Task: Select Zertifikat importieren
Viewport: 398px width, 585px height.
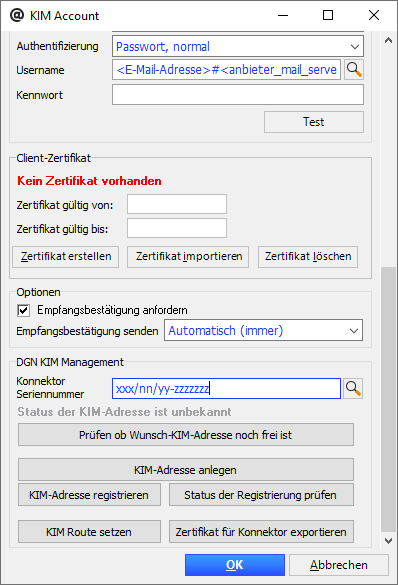Action: pyautogui.click(x=188, y=256)
